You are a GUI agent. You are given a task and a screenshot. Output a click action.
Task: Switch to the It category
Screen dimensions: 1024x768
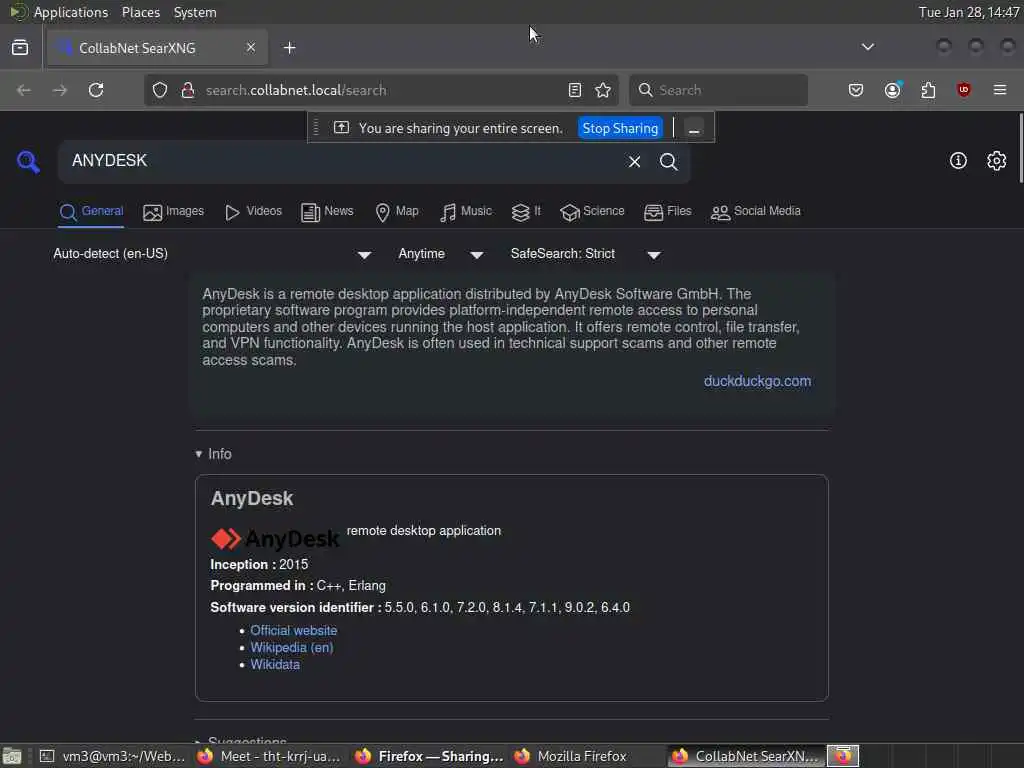coord(526,212)
